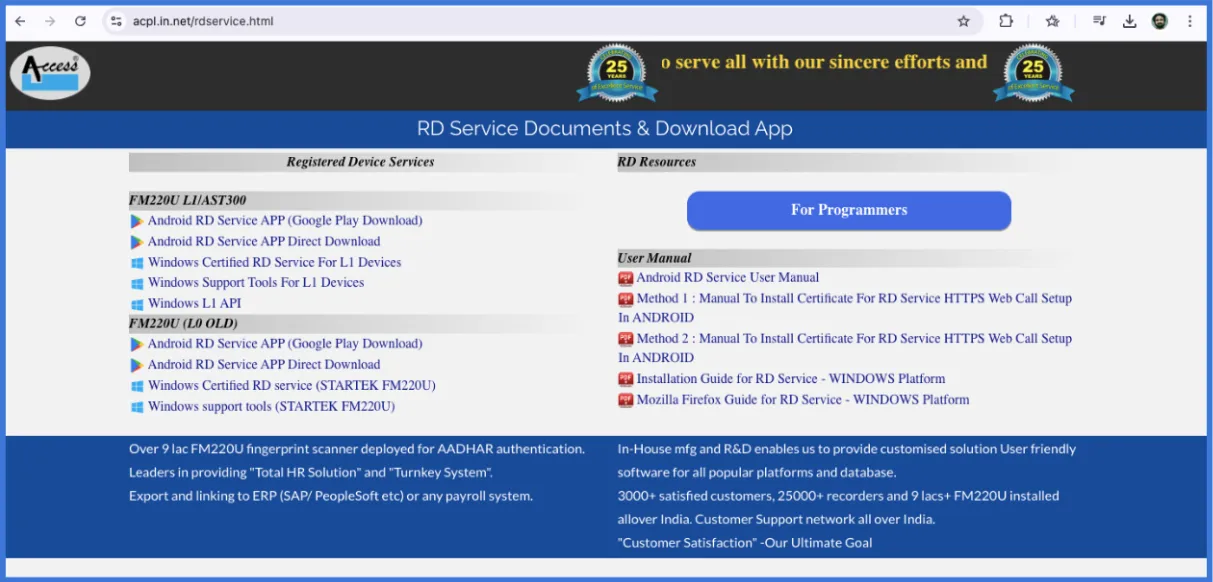Open Windows Certified RD service (STARTEK FM220U)
The height and width of the screenshot is (582, 1213).
click(x=292, y=386)
